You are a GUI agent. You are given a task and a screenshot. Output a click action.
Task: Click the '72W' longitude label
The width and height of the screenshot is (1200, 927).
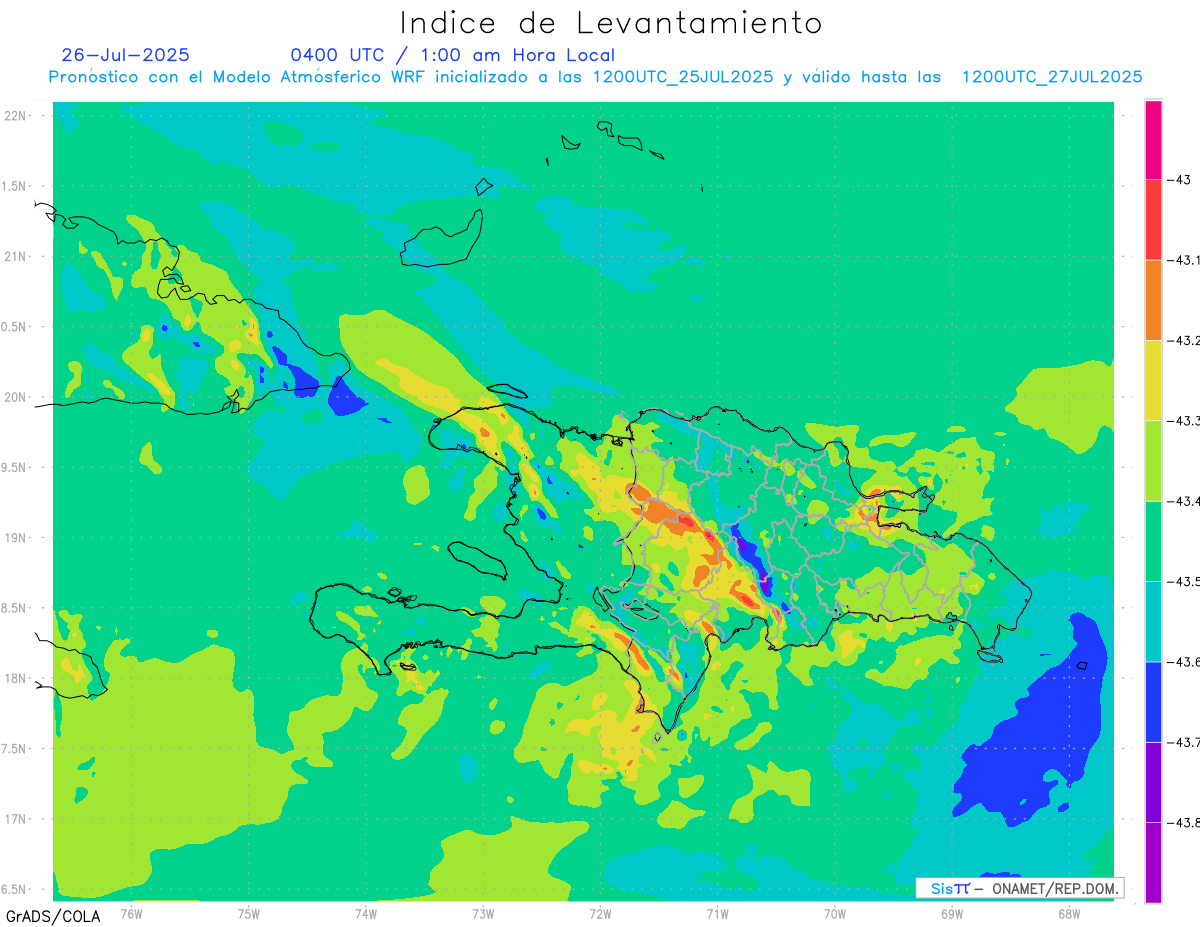(600, 913)
